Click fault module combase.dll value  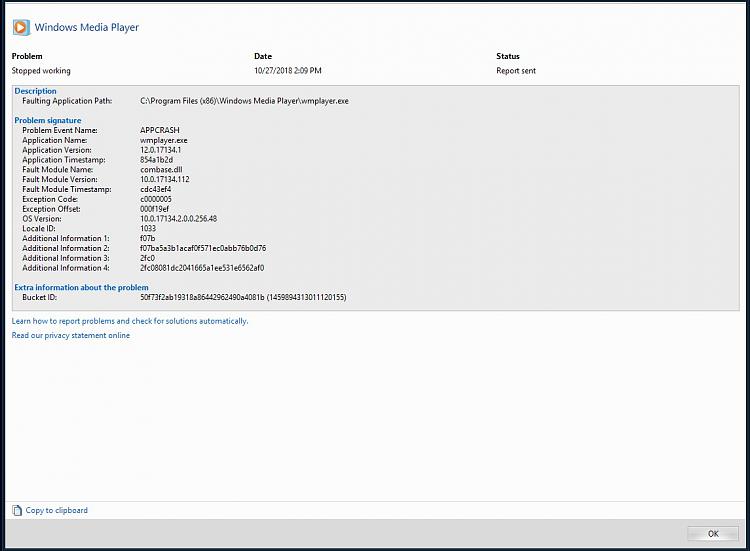click(161, 169)
